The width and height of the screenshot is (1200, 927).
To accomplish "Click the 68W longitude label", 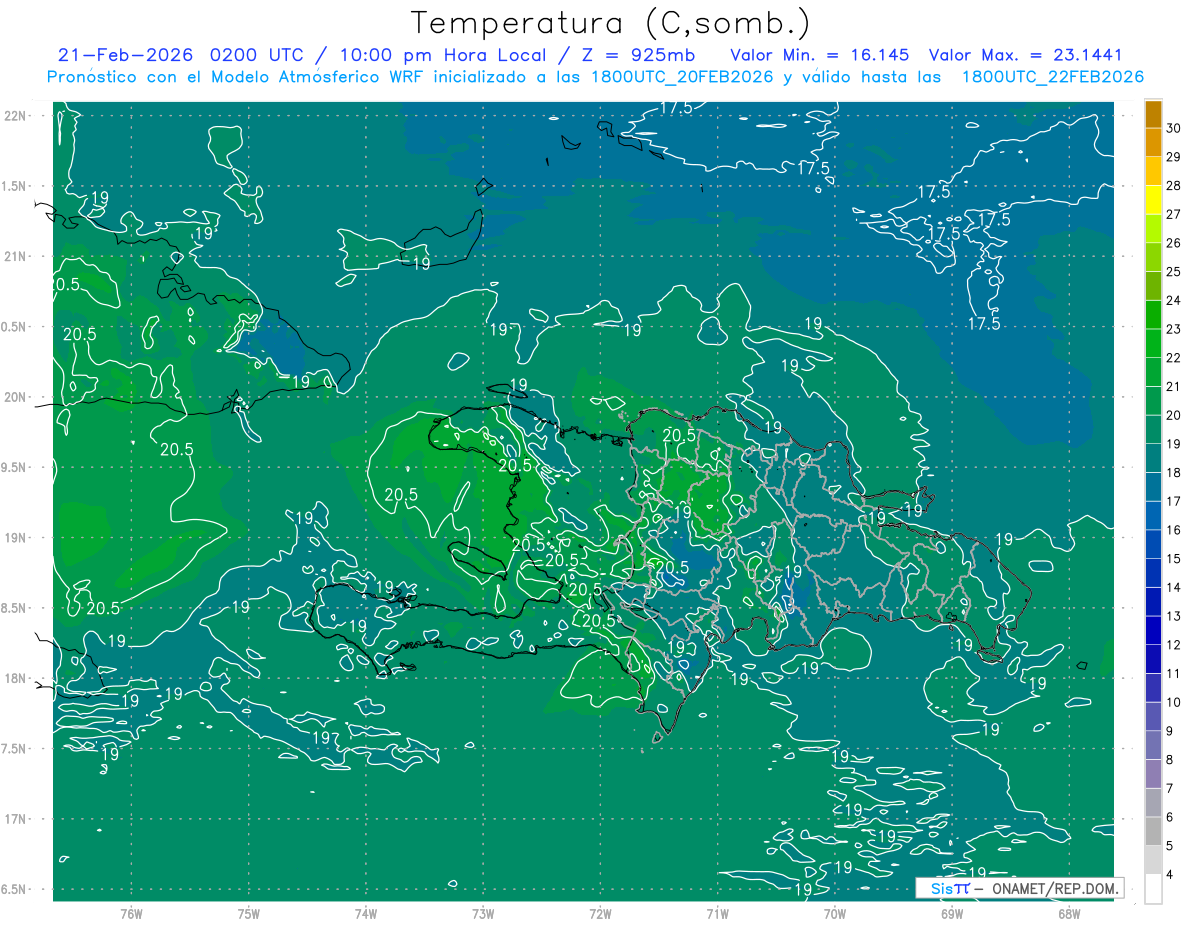I will point(1068,913).
